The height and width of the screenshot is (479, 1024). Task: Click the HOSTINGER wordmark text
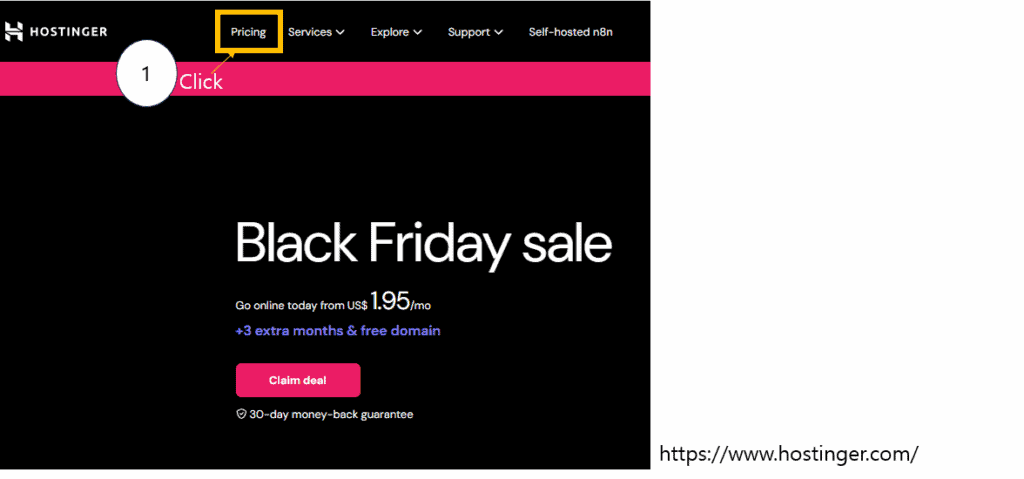click(69, 32)
